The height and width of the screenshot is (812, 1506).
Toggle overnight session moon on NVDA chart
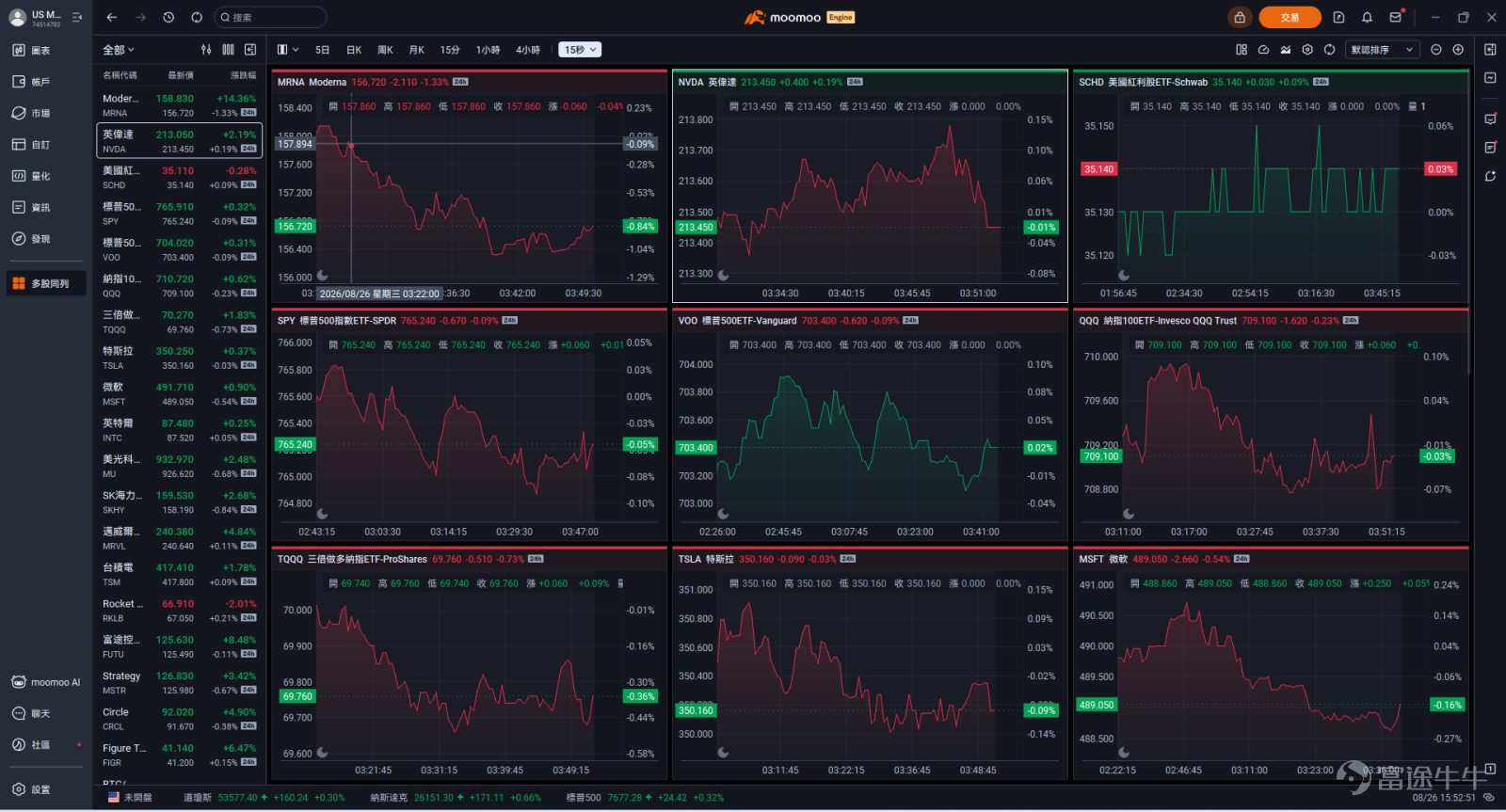point(723,276)
